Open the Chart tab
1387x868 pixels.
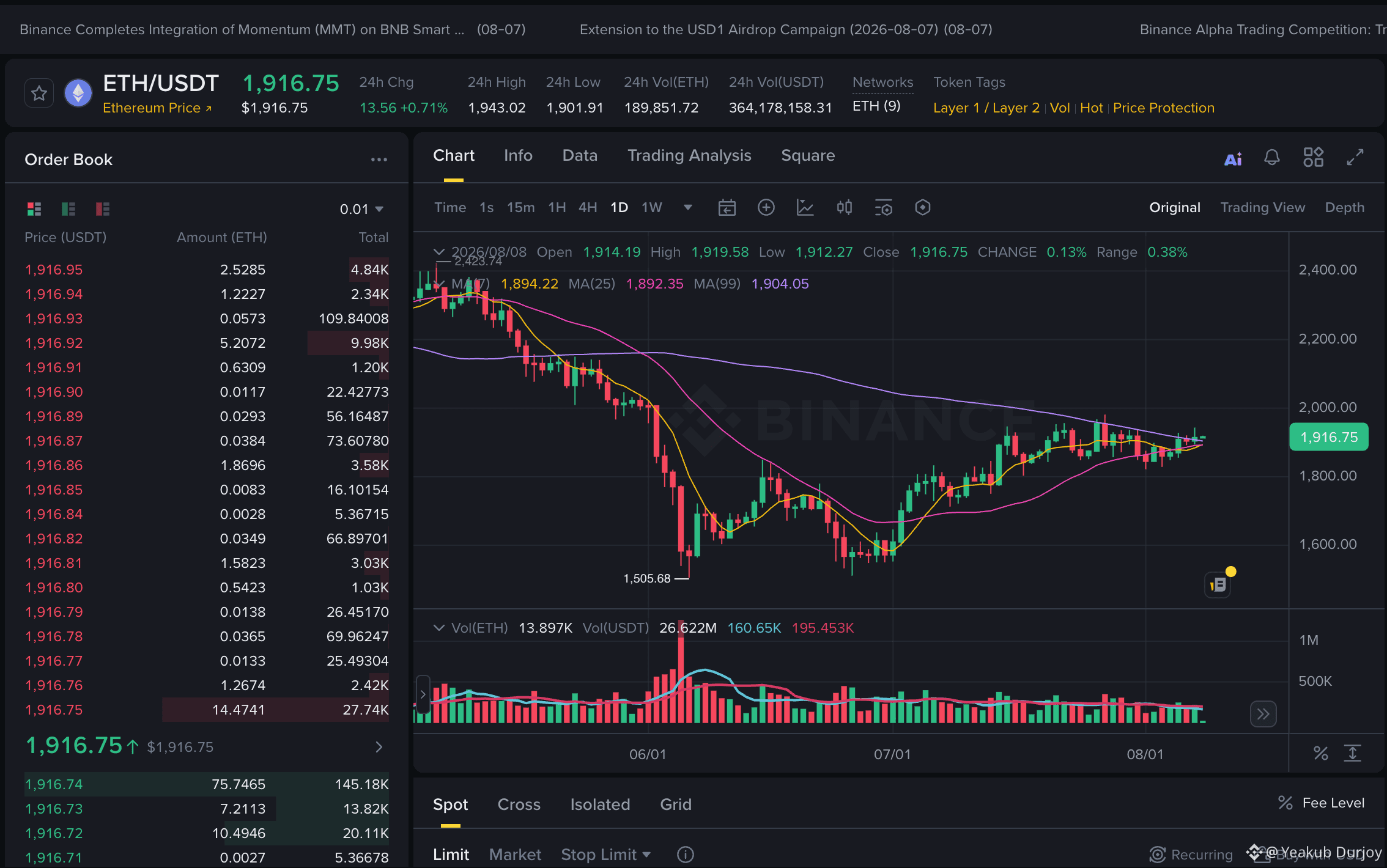[x=454, y=156]
